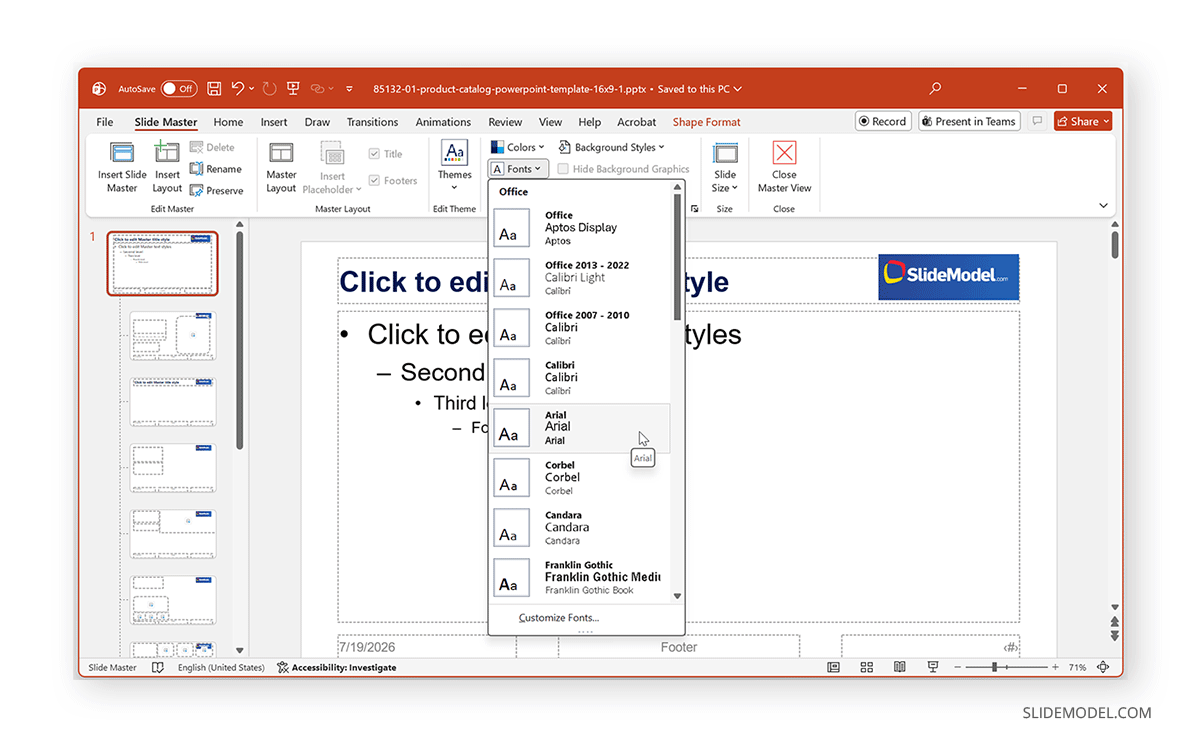Click Close Master View
Screen dimensions: 1200x743
click(x=784, y=166)
